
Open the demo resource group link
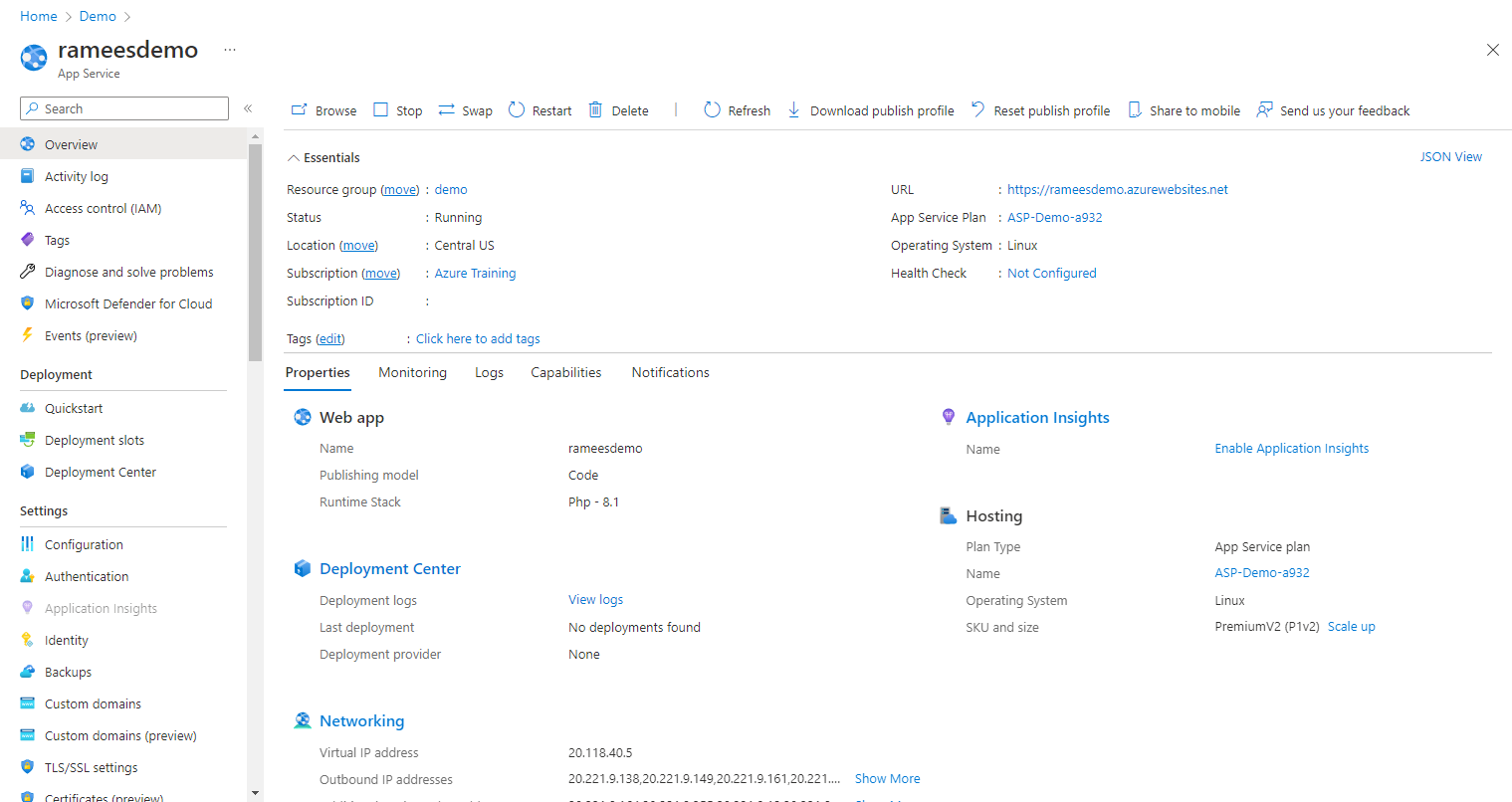(x=451, y=189)
